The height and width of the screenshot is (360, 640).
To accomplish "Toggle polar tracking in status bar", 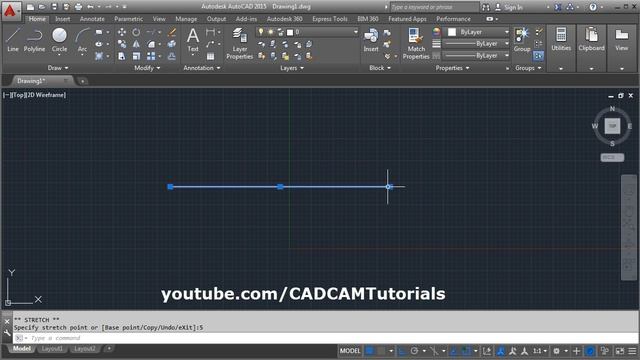I will (x=414, y=351).
